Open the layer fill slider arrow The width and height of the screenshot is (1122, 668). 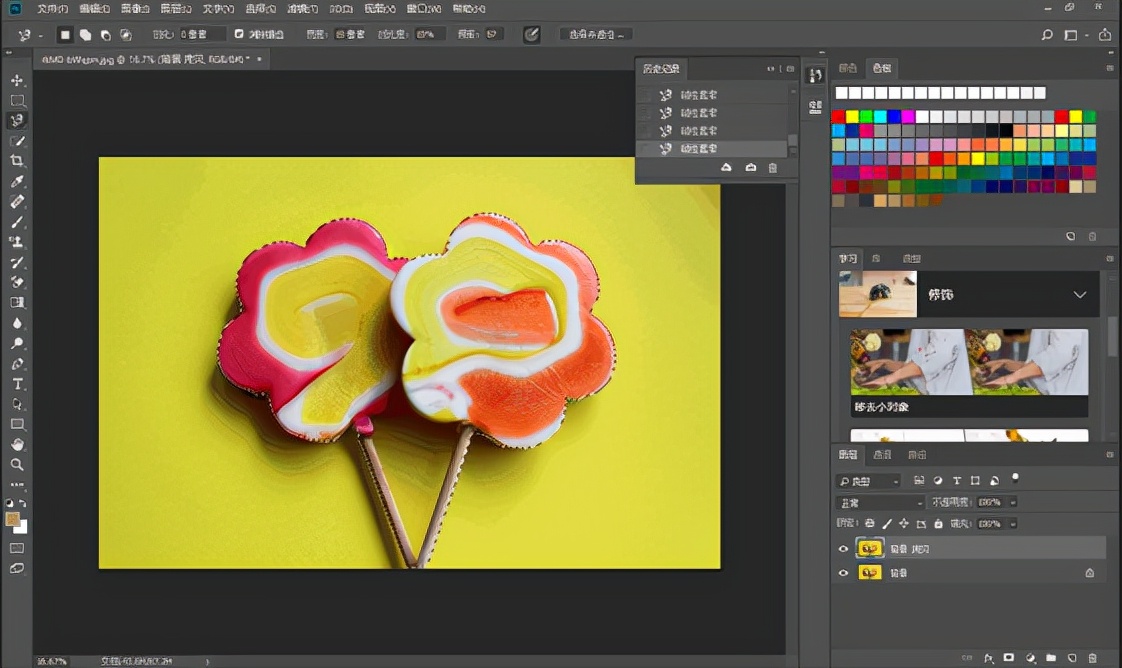(x=1013, y=524)
